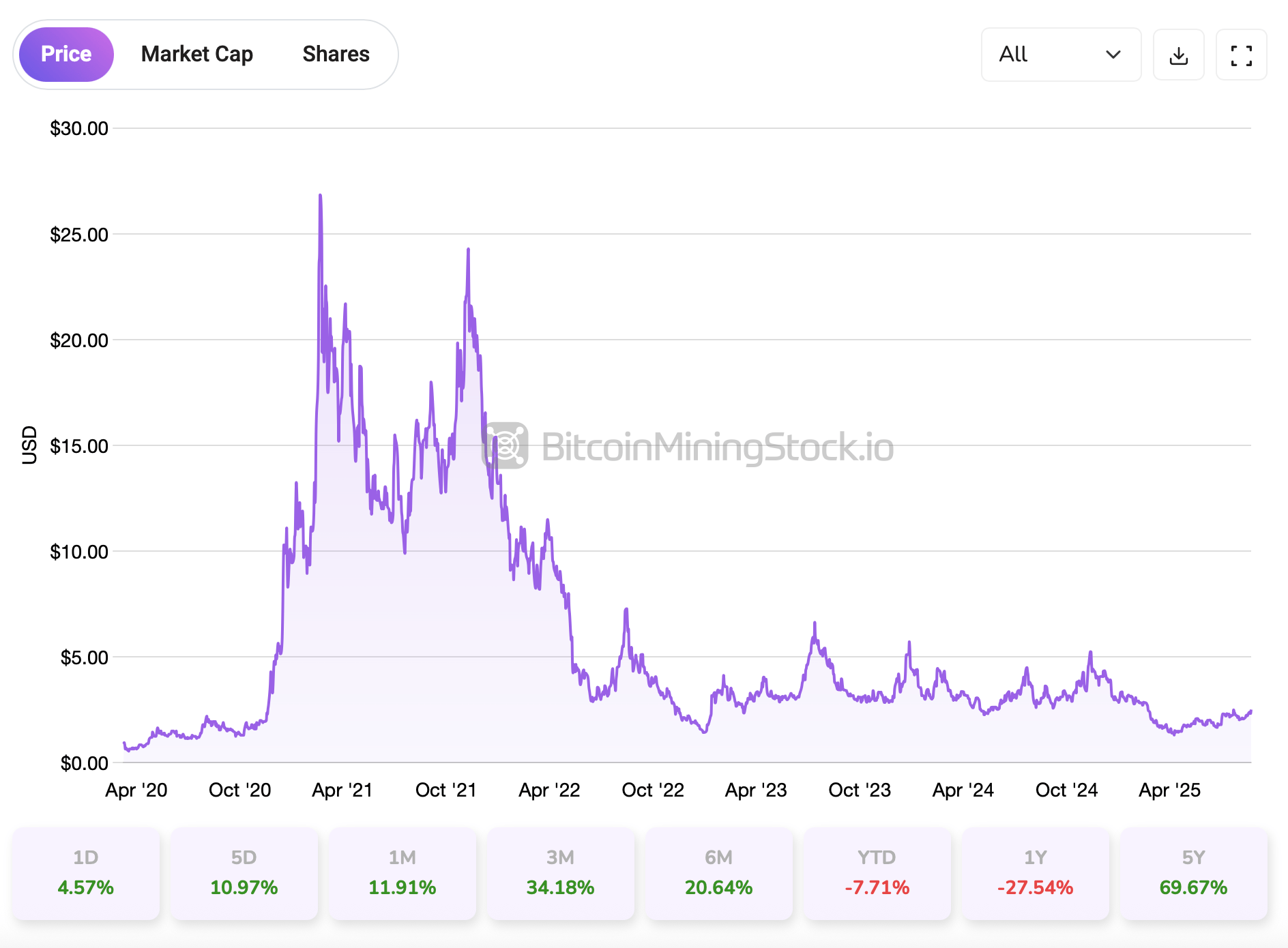Image resolution: width=1288 pixels, height=948 pixels.
Task: Click the USD axis title
Action: (x=29, y=445)
